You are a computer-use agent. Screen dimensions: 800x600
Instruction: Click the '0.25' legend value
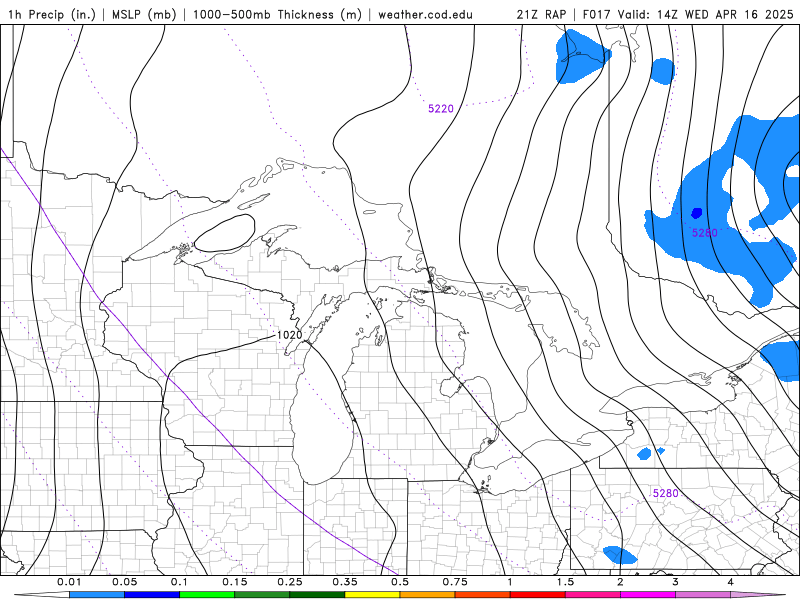pos(290,582)
